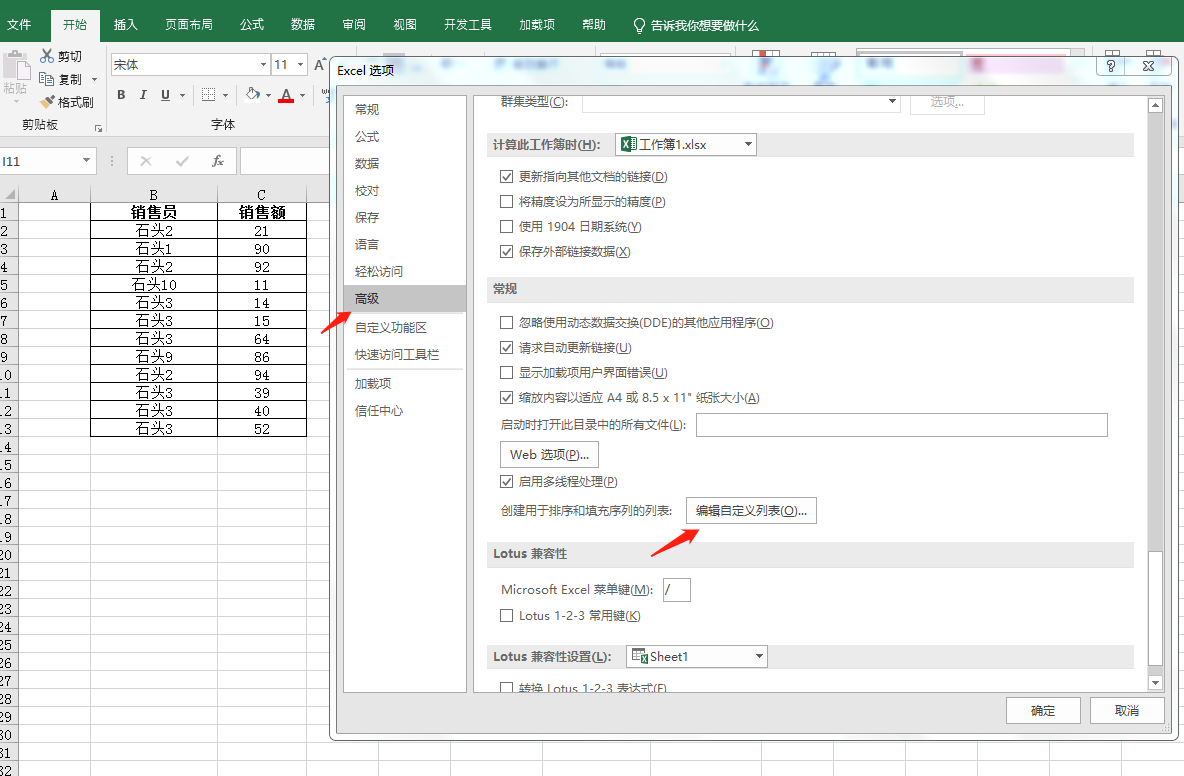
Task: Click the options dialog scroll-up arrow
Action: tap(1155, 106)
